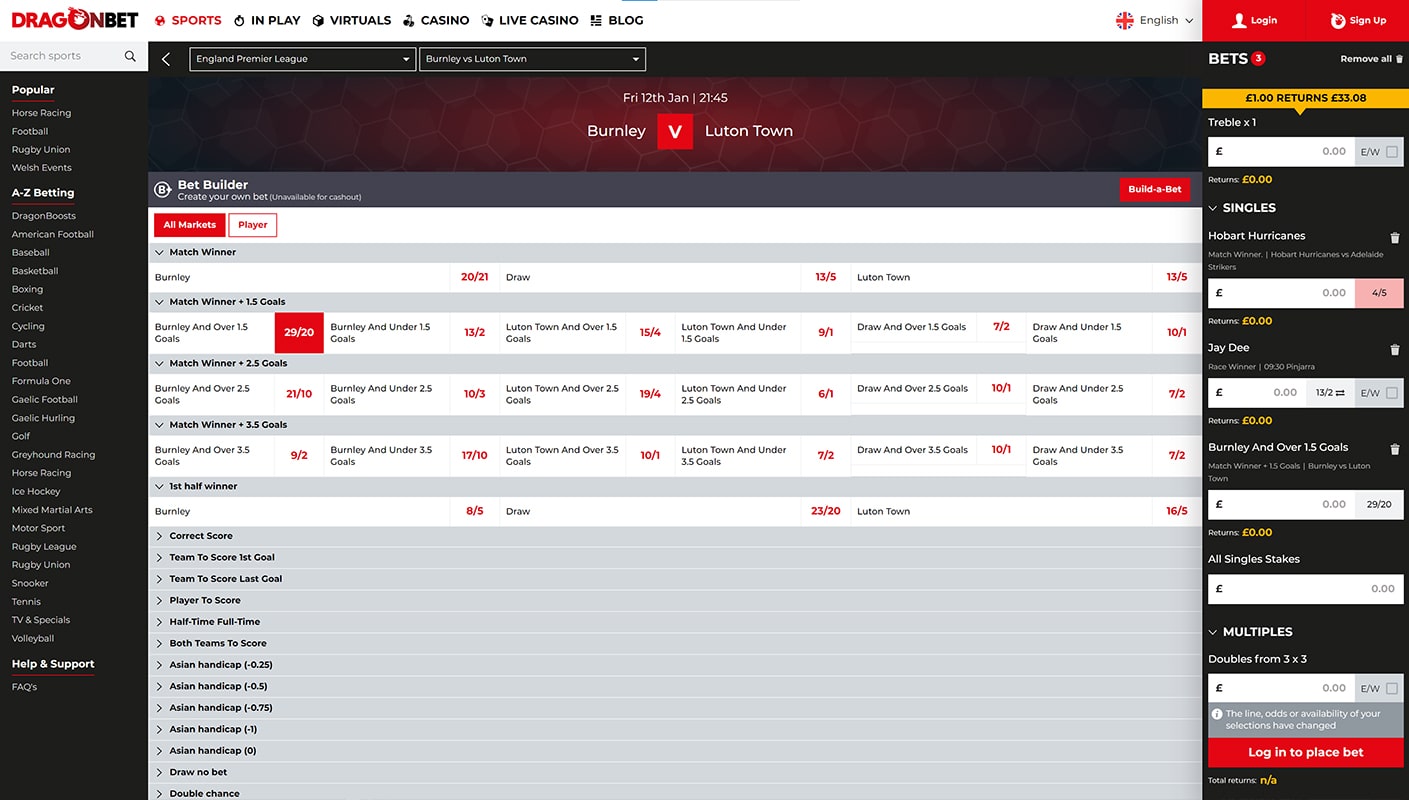Click Remove all bets
The height and width of the screenshot is (800, 1409).
[1371, 59]
